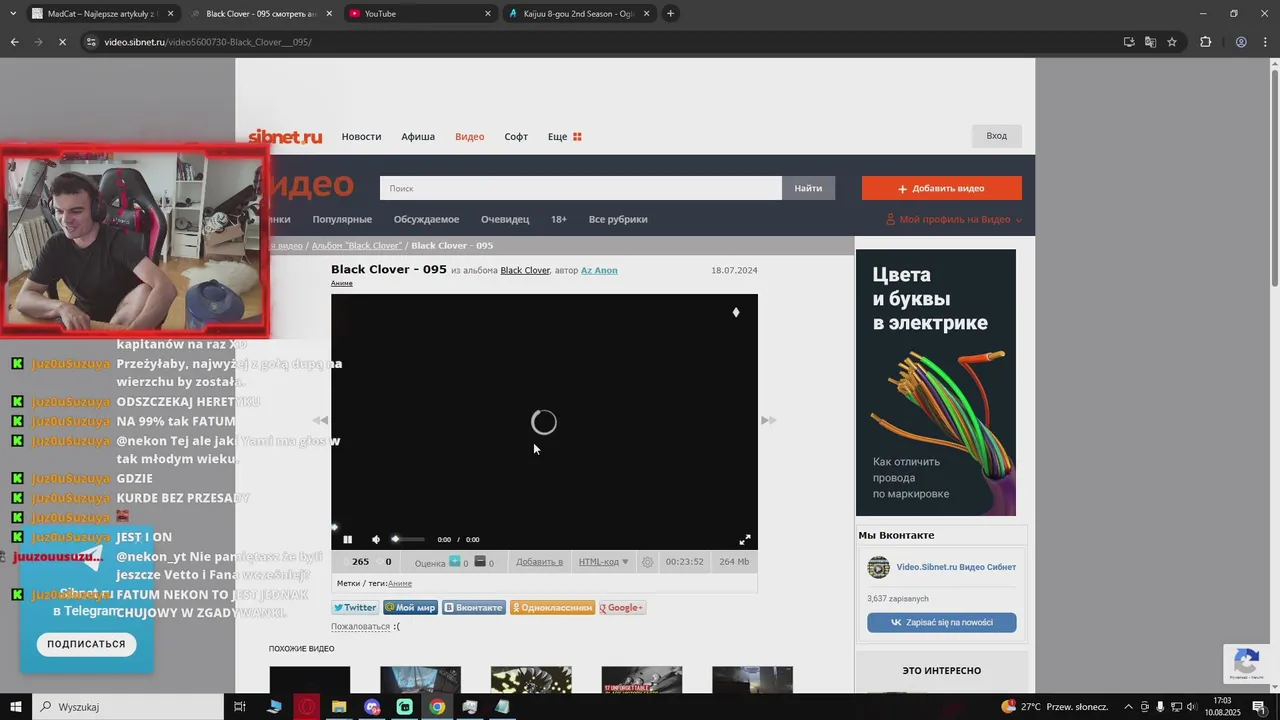Click the translate page icon in address bar
The height and width of the screenshot is (720, 1280).
[1150, 42]
